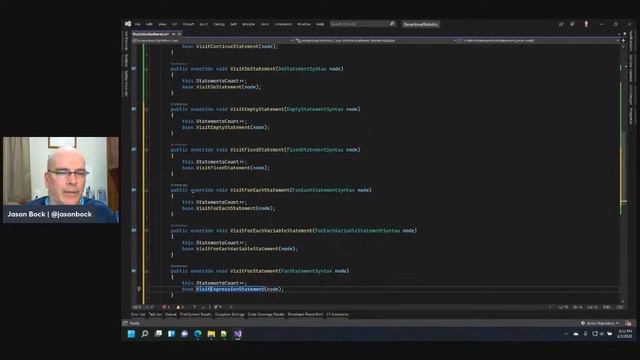
Task: Collapse the VisitFixedStatement method outline
Action: [147, 149]
